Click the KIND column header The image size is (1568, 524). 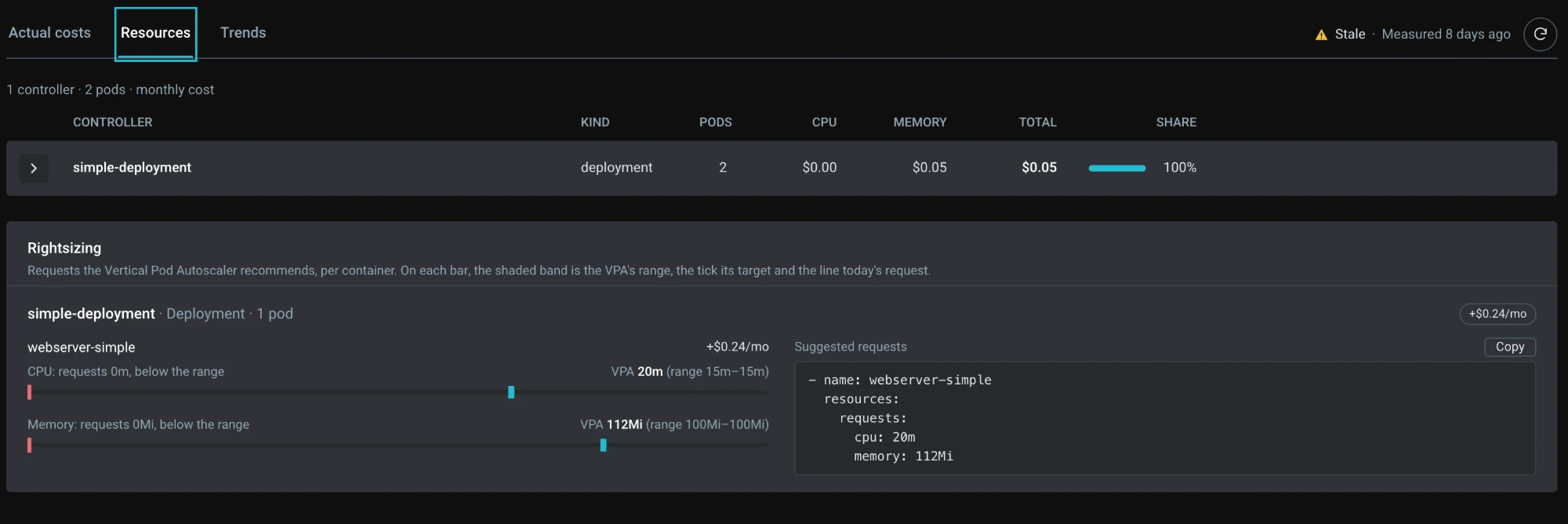pos(595,122)
